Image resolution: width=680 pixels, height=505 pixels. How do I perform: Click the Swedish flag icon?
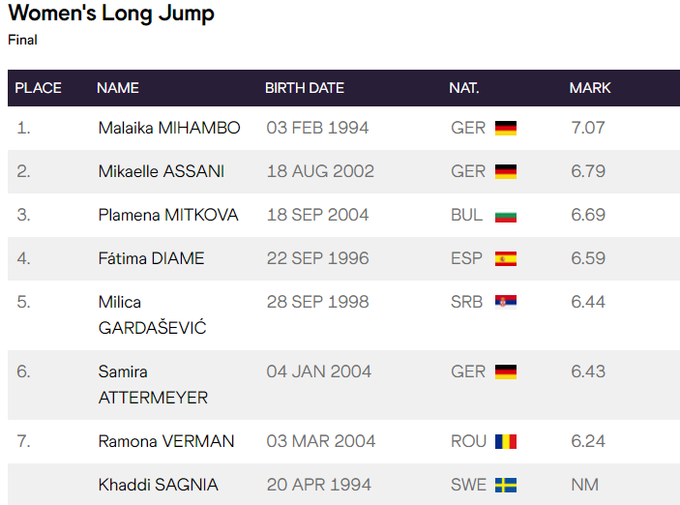click(506, 485)
